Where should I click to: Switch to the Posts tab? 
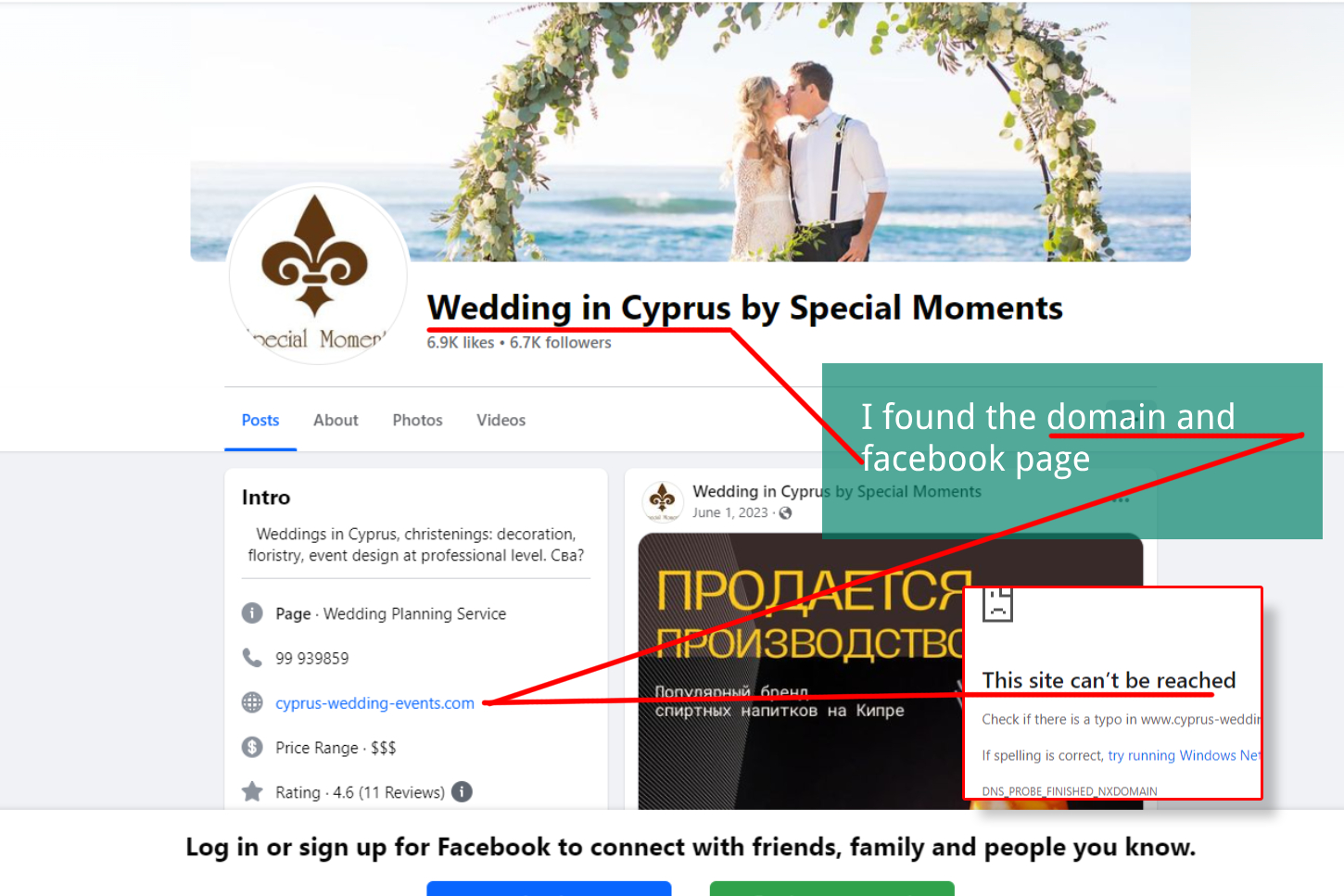click(x=260, y=421)
